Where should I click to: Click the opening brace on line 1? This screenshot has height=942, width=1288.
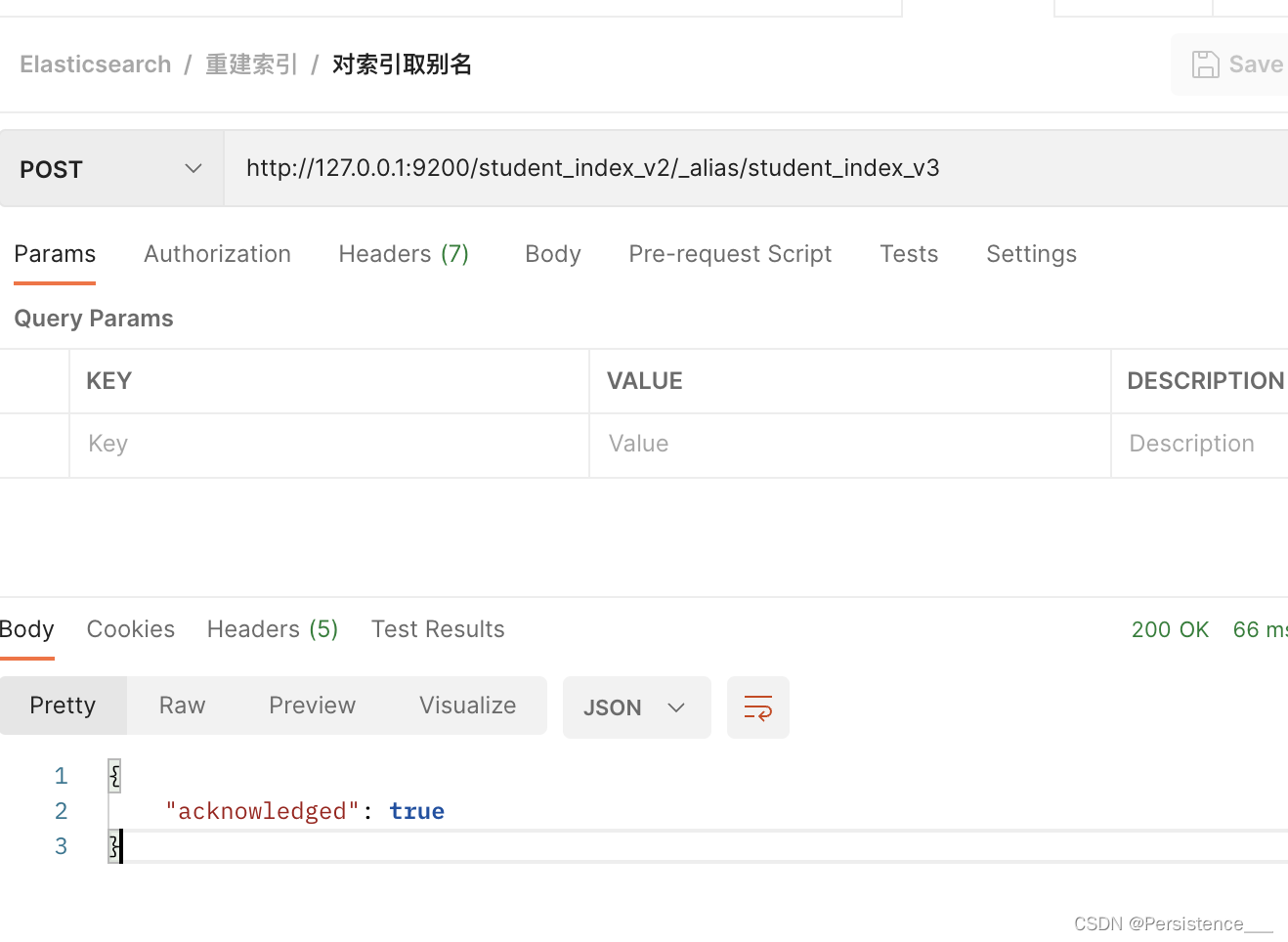tap(114, 776)
